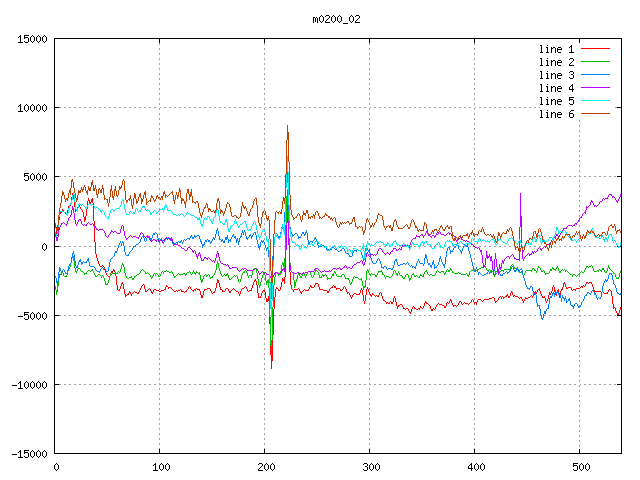Click the 10000 y-axis tick label

point(32,108)
